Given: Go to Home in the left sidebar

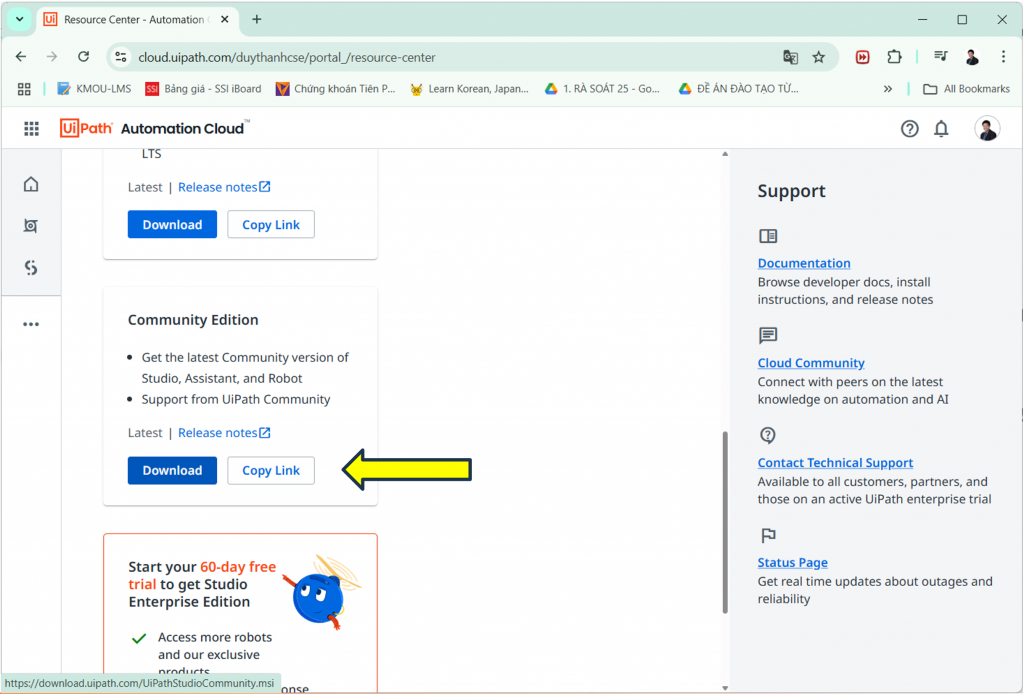Looking at the screenshot, I should point(31,184).
